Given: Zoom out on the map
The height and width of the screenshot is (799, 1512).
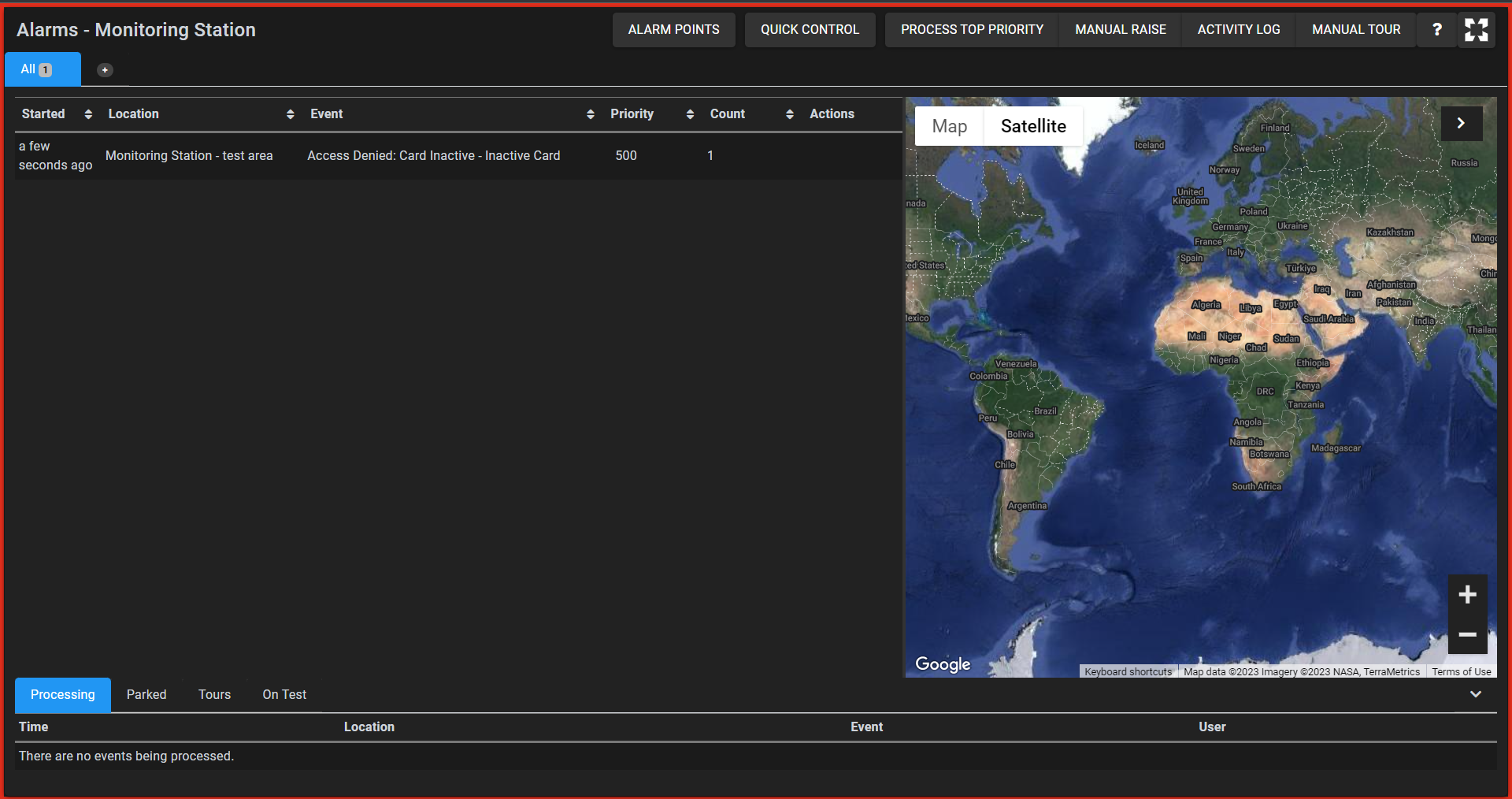Looking at the screenshot, I should 1467,634.
